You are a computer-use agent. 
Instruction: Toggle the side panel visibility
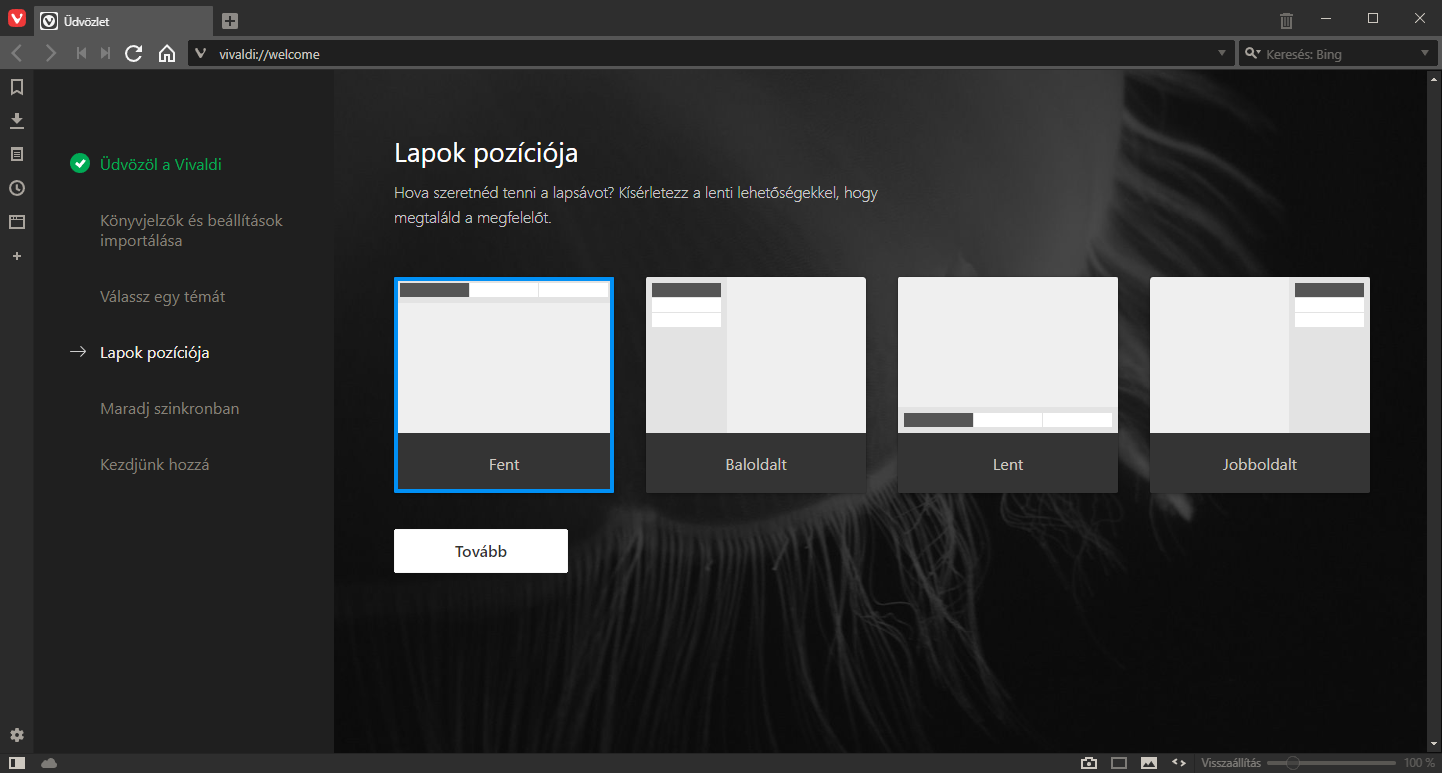coord(16,763)
